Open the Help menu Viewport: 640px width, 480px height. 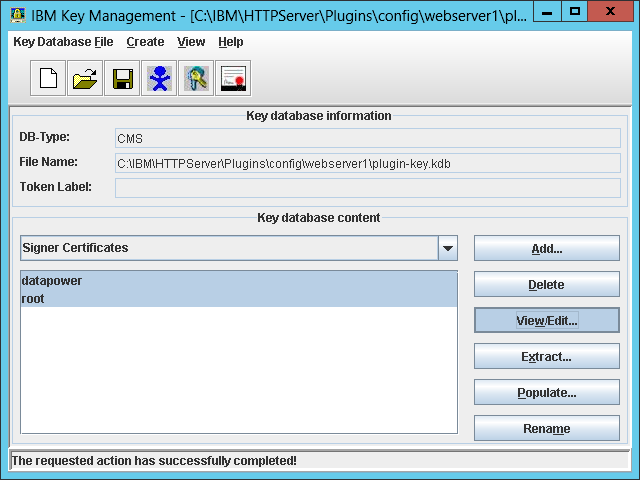point(231,42)
